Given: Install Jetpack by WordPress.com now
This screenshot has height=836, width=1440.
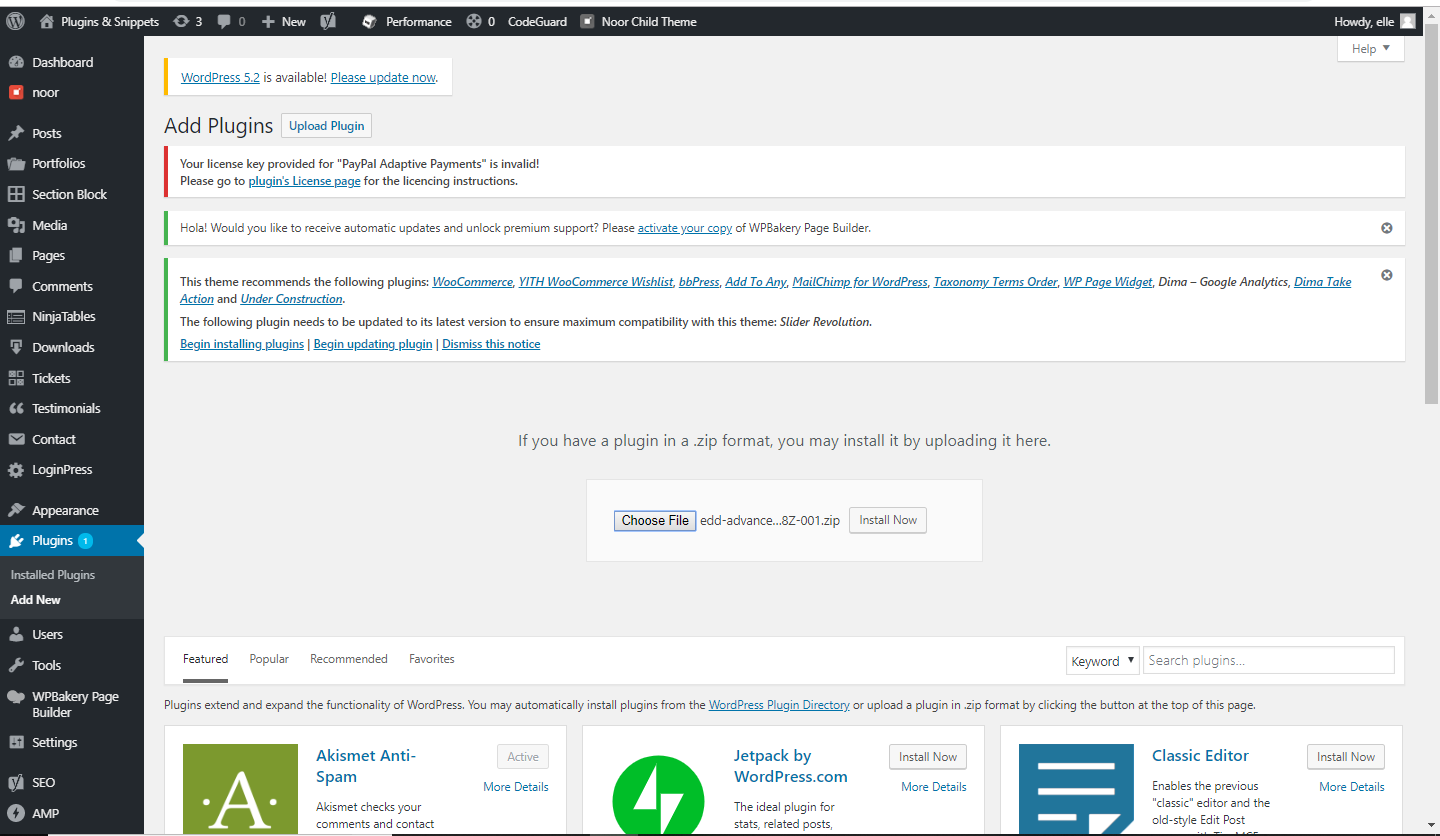Looking at the screenshot, I should 928,757.
